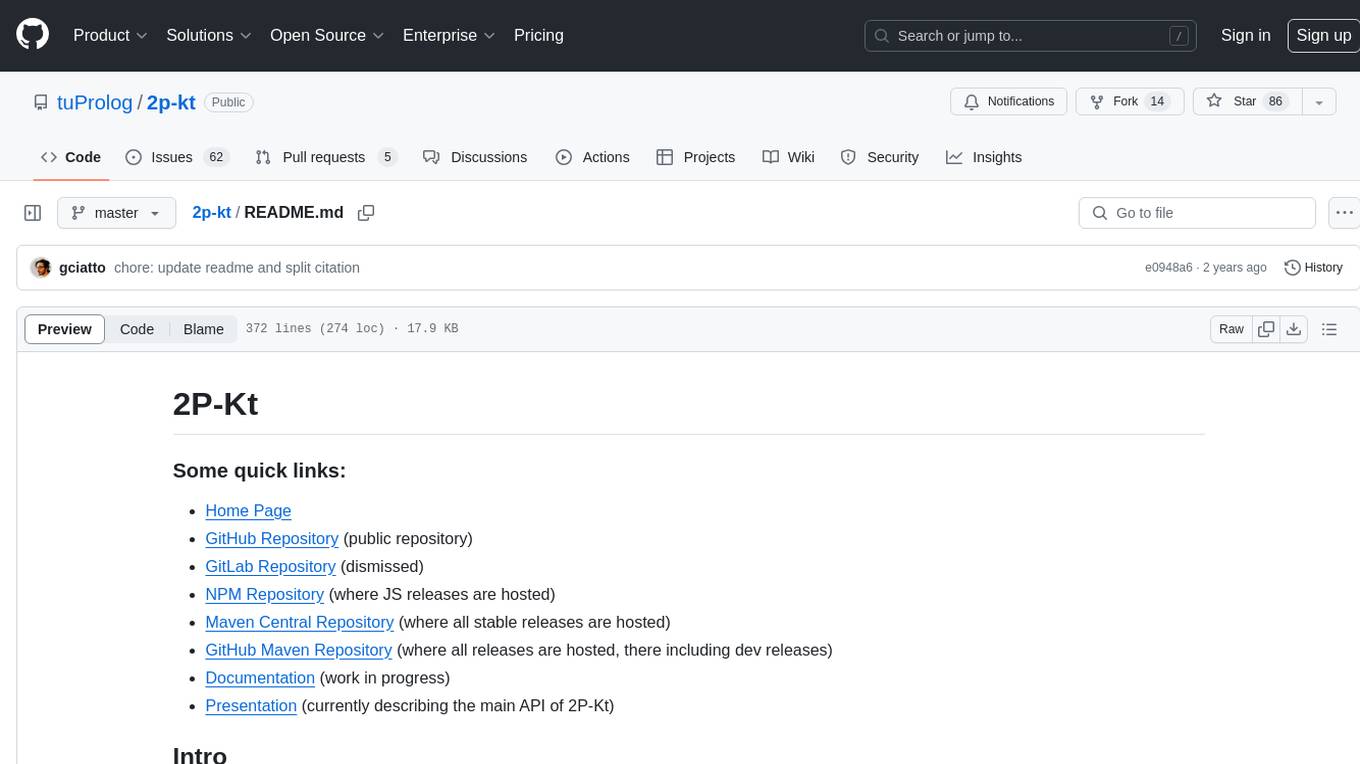Viewport: 1360px width, 764px height.
Task: Switch to the Insights tab
Action: [x=984, y=157]
